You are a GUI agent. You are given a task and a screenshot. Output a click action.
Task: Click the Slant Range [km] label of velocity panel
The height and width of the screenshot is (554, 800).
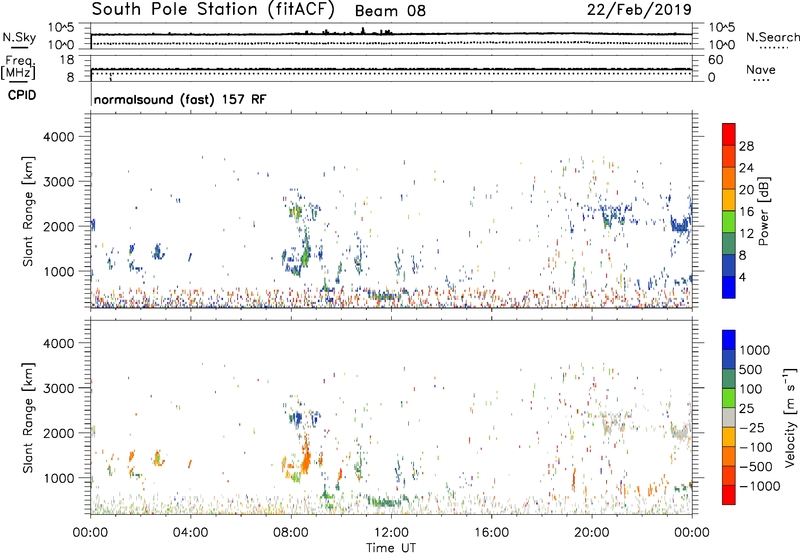pos(28,417)
